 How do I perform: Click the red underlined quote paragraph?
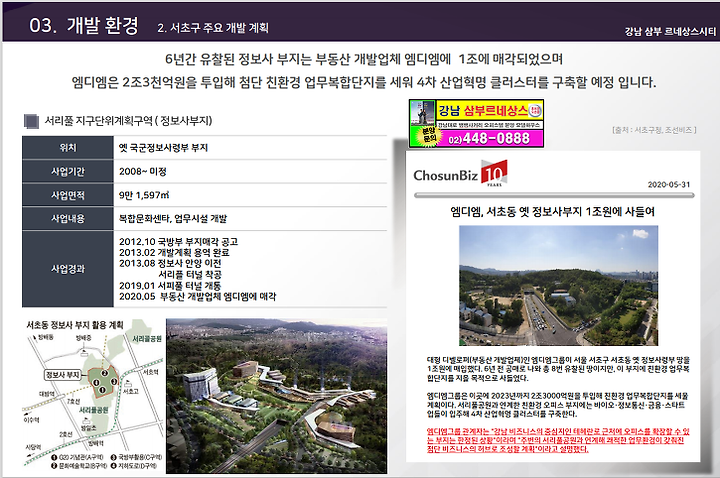click(x=558, y=440)
